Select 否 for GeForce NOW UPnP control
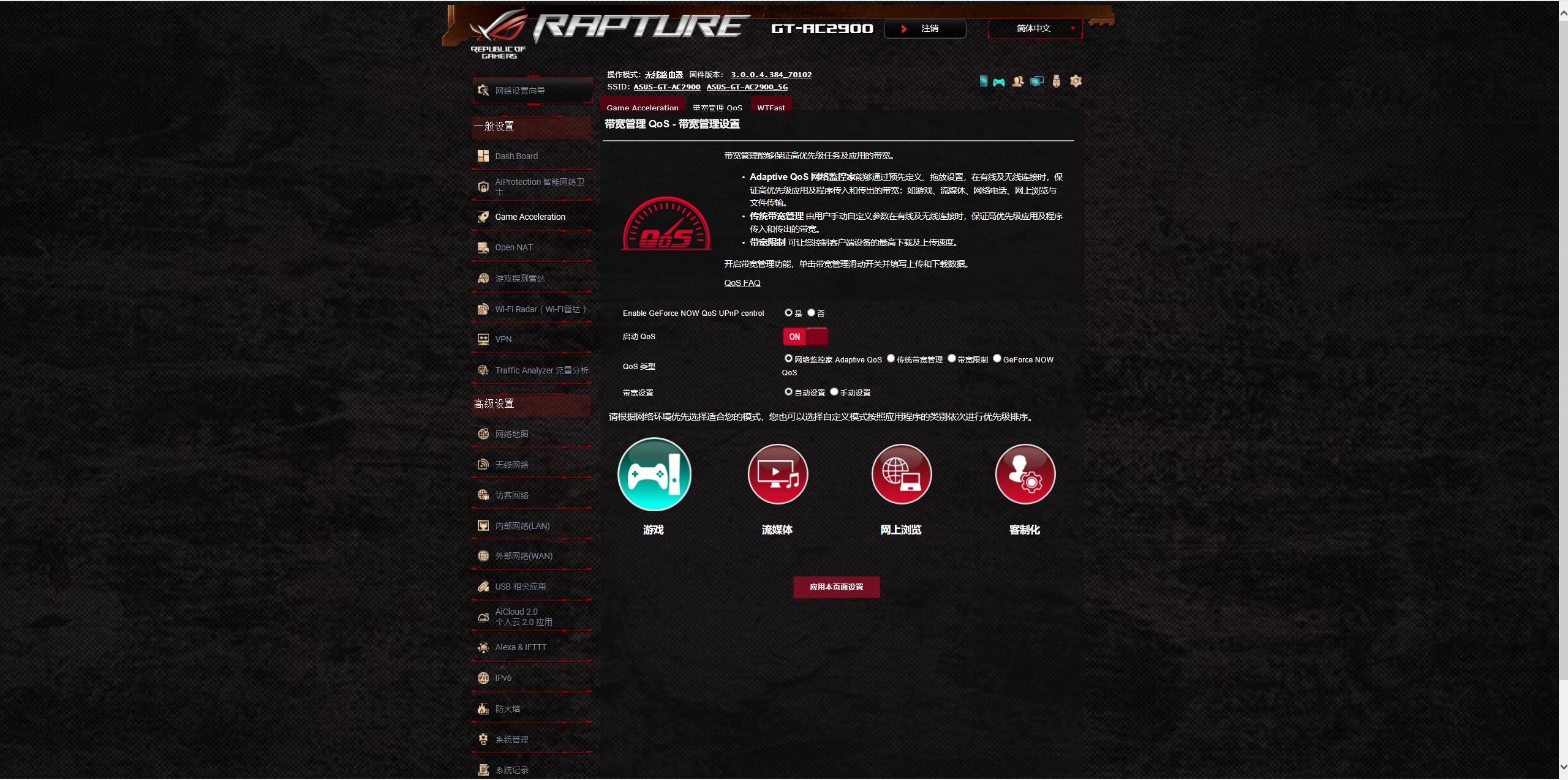 [x=811, y=313]
